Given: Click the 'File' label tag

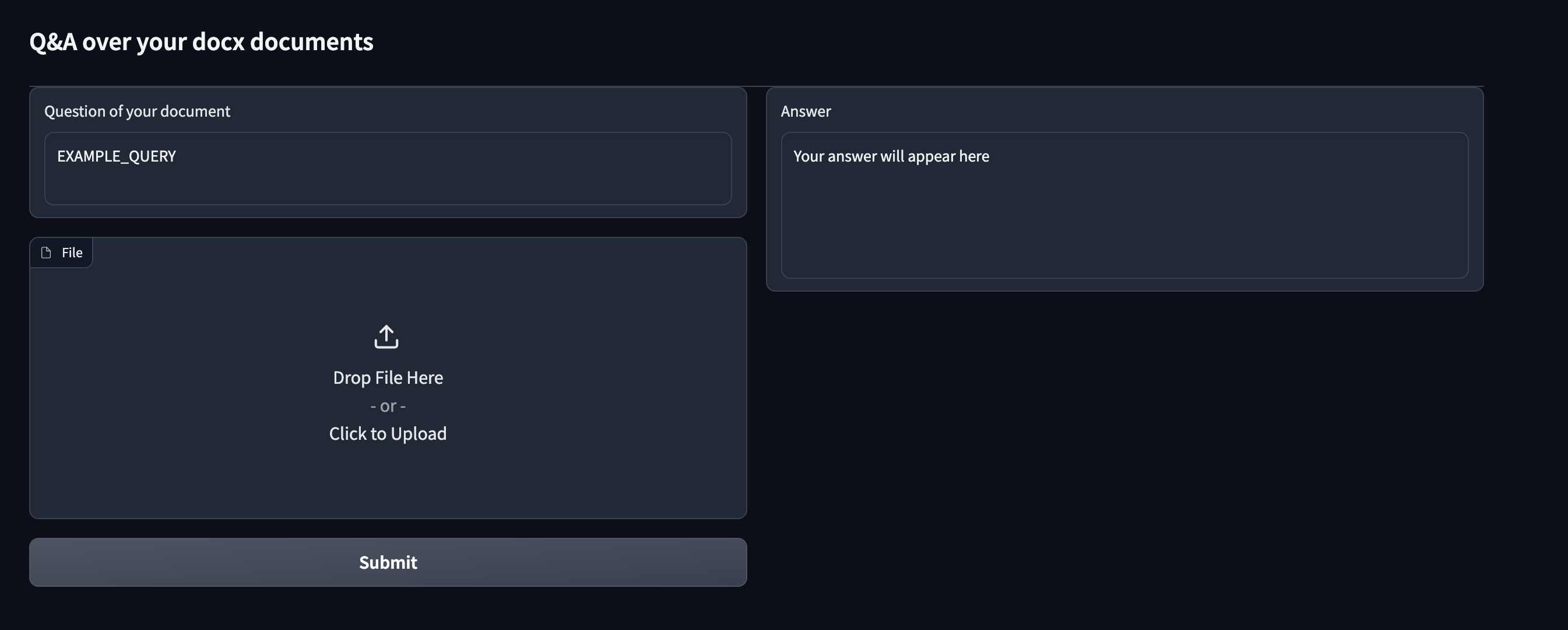Looking at the screenshot, I should click(72, 252).
